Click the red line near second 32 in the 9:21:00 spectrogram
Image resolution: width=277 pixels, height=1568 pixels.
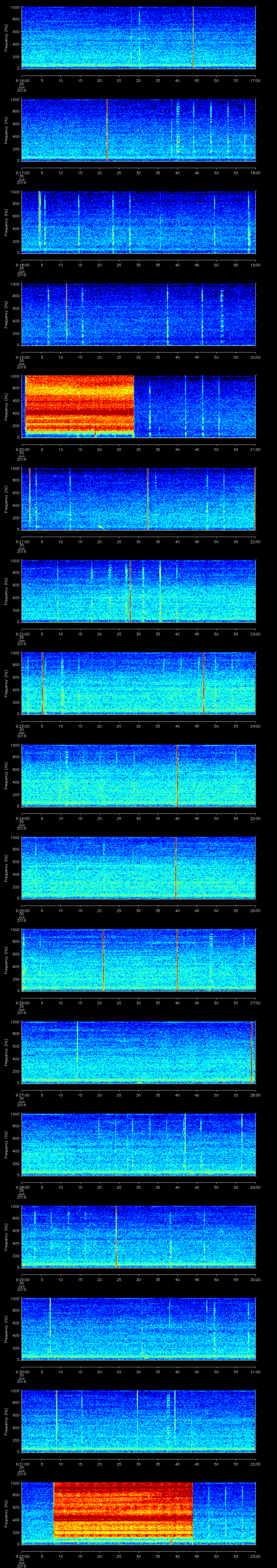[148, 499]
